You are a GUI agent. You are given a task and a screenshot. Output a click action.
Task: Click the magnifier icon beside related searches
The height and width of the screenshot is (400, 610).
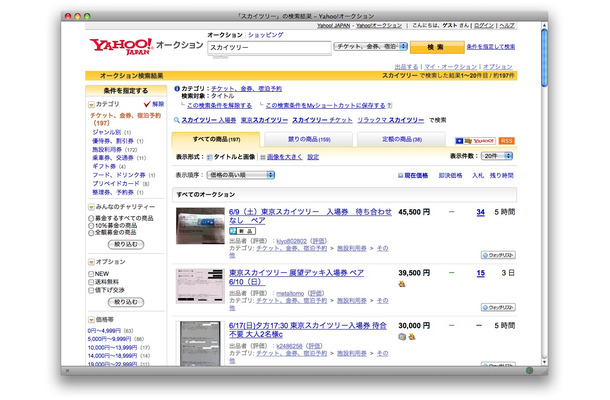click(177, 120)
